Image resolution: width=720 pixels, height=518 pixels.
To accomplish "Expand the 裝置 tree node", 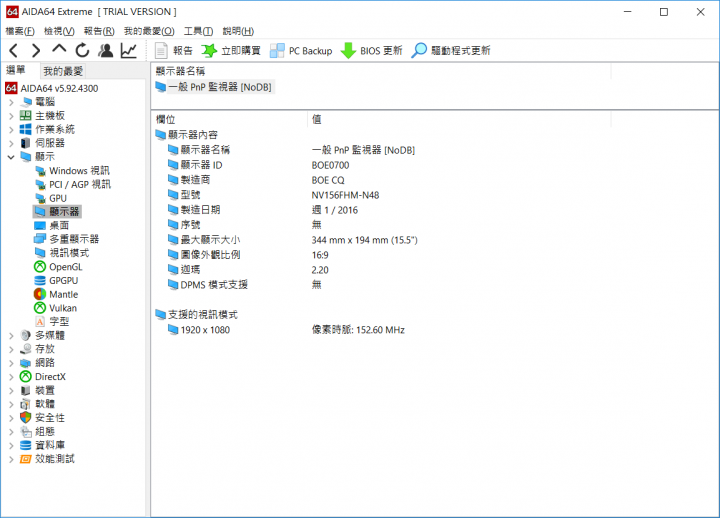I will [x=11, y=391].
